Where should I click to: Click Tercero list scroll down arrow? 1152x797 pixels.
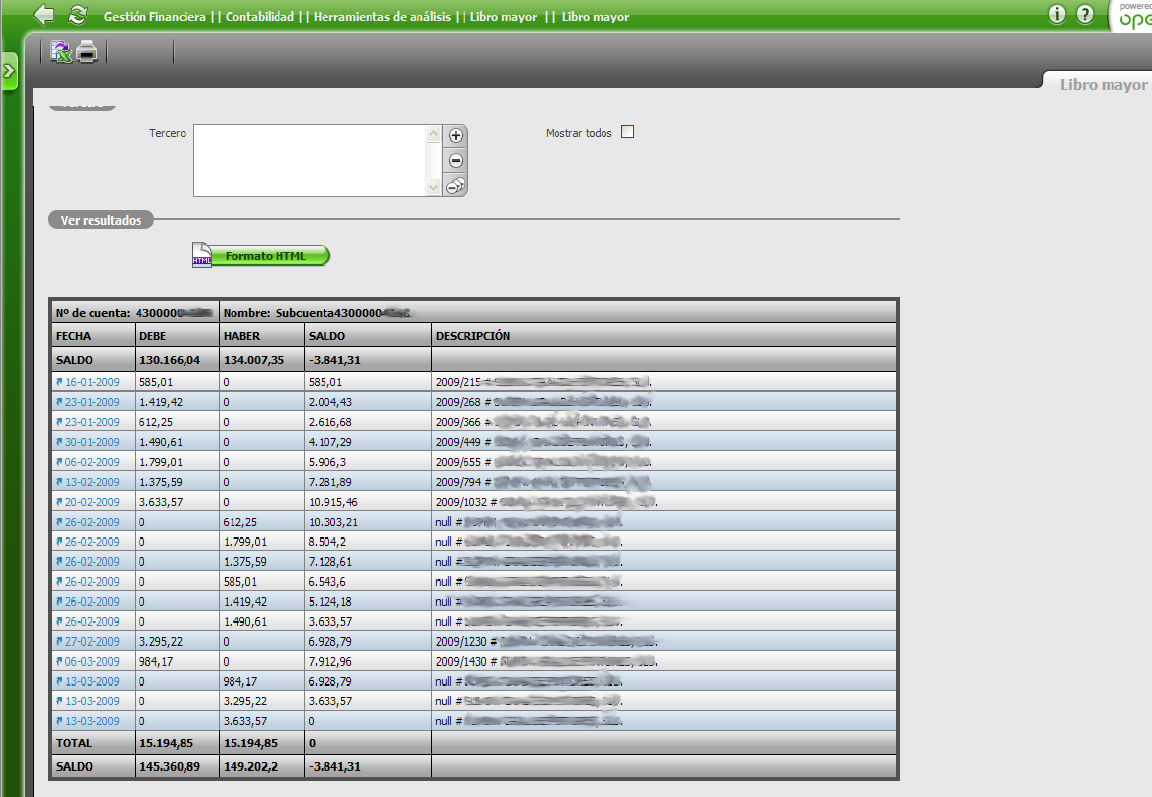point(433,187)
